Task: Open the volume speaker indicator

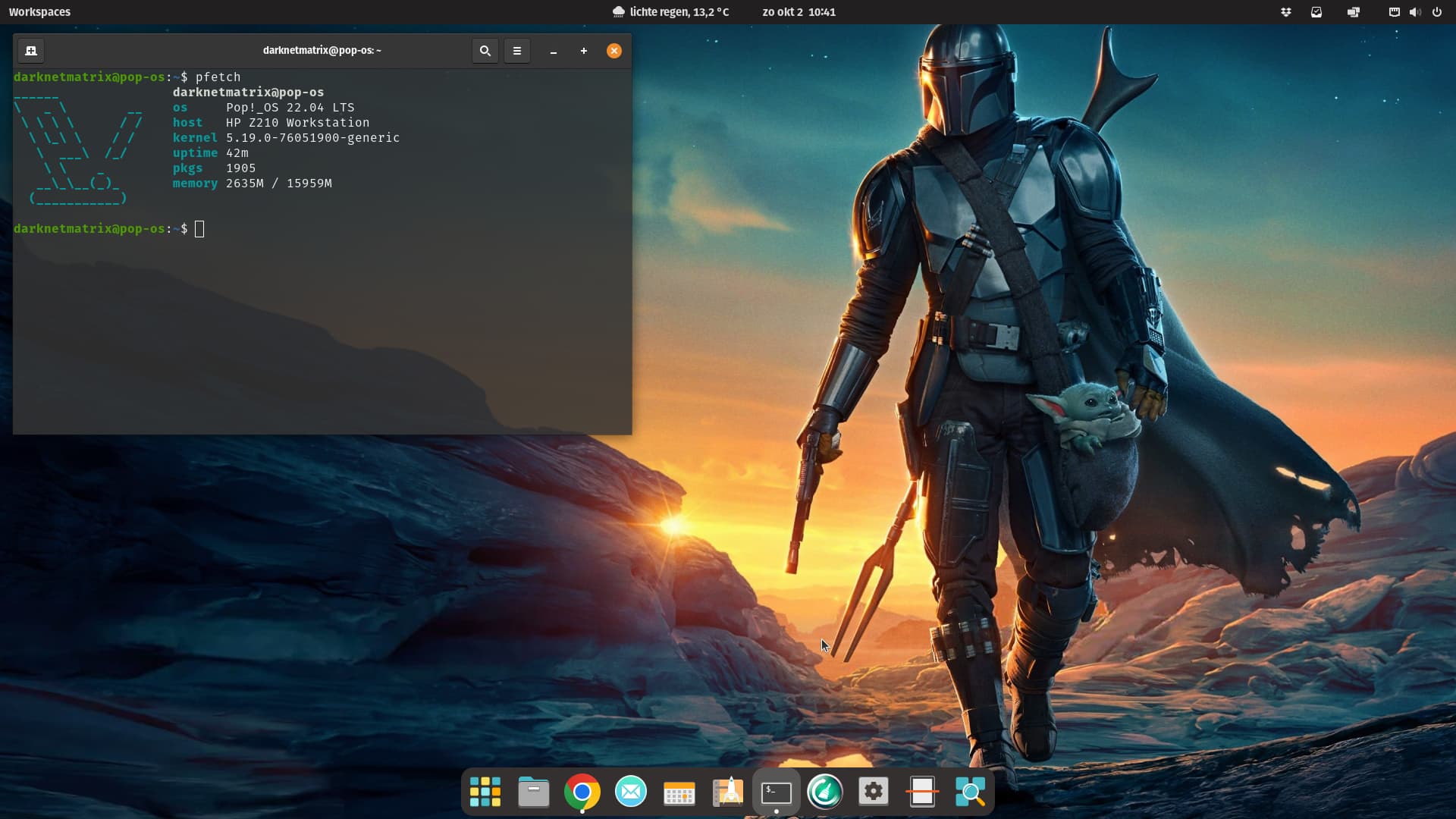Action: tap(1415, 12)
